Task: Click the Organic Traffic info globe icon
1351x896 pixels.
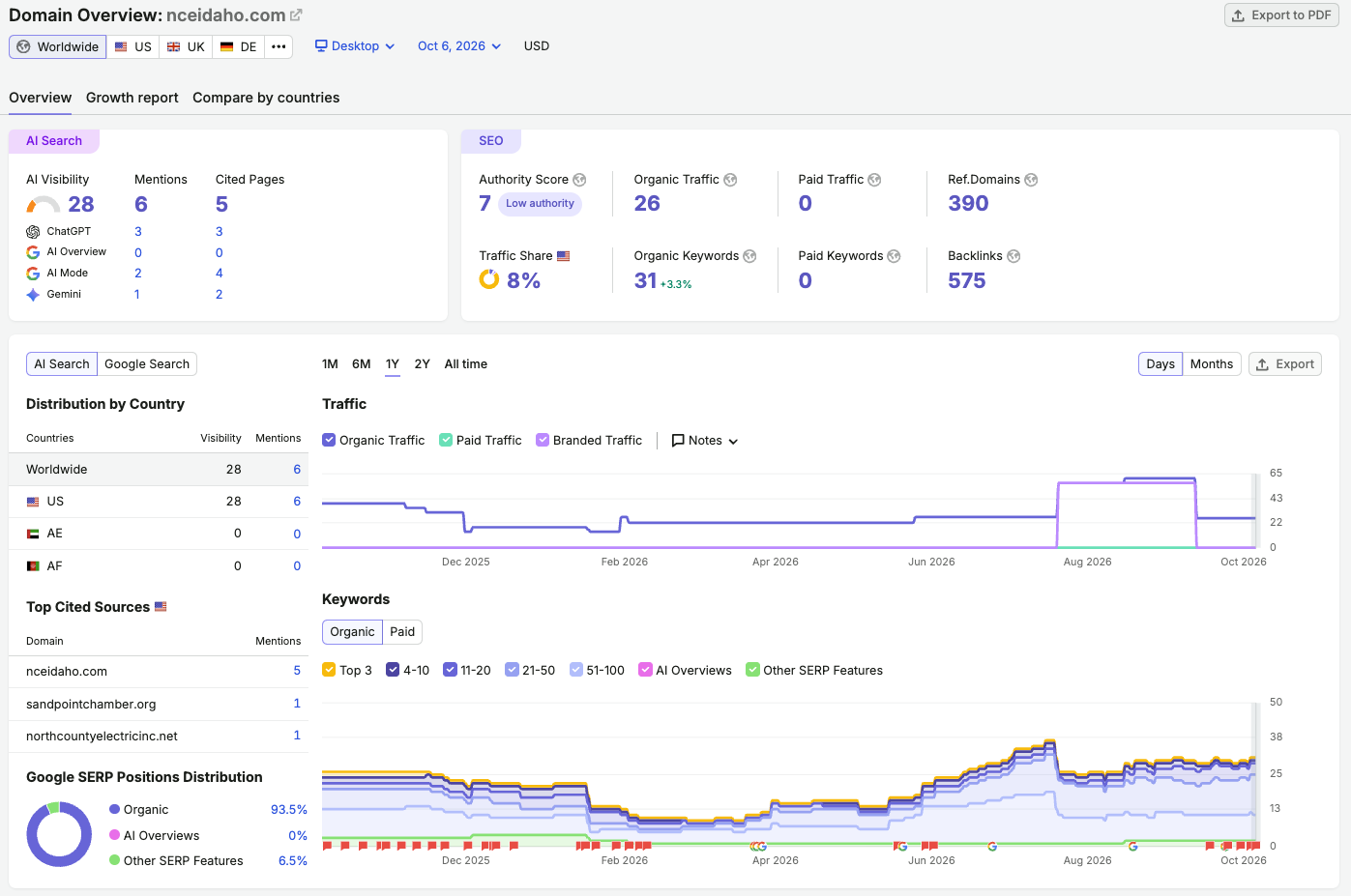Action: coord(730,180)
